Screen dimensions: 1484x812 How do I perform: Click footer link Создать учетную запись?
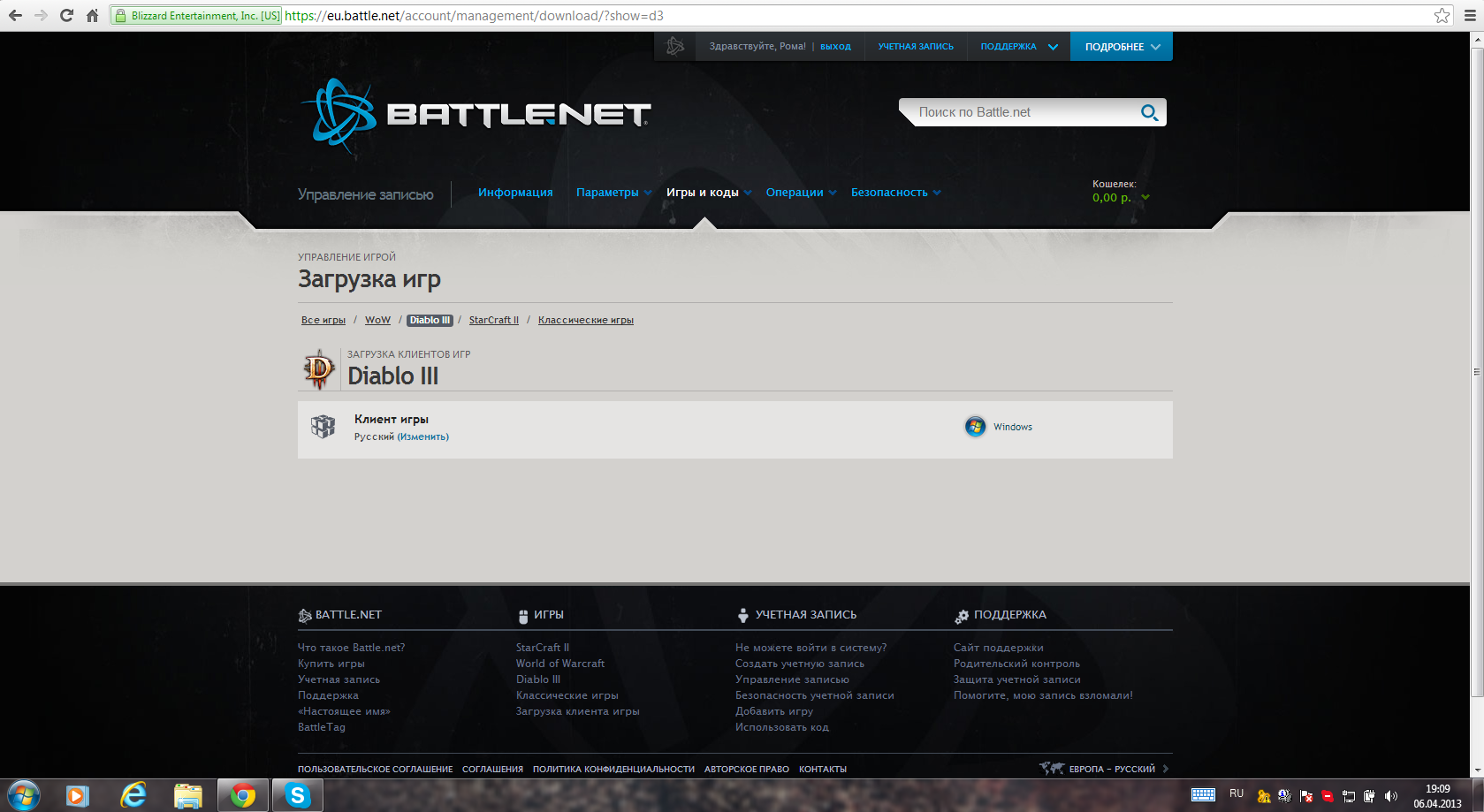pyautogui.click(x=800, y=664)
